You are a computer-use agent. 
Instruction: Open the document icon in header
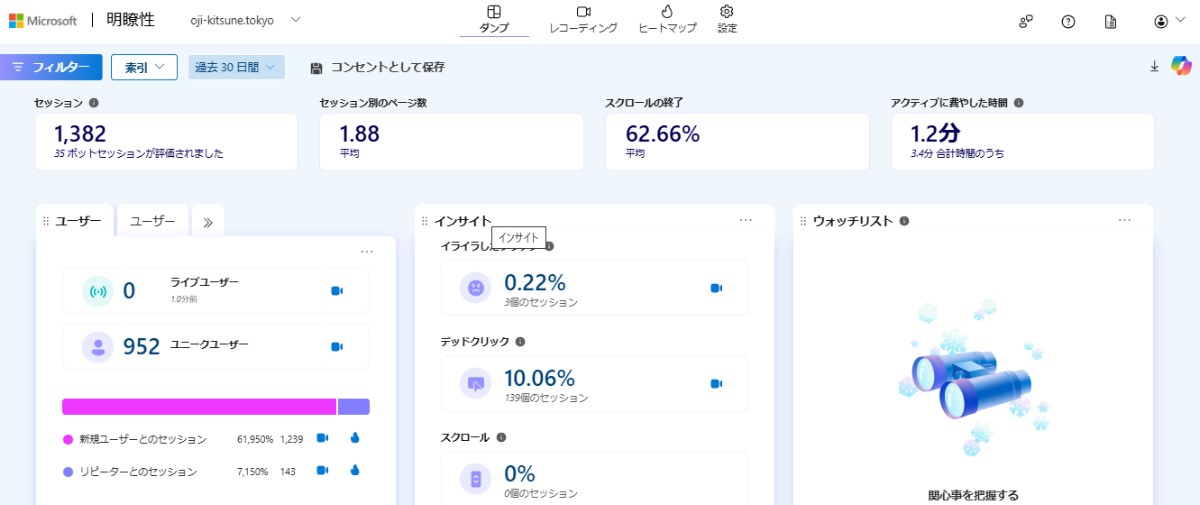tap(1110, 21)
